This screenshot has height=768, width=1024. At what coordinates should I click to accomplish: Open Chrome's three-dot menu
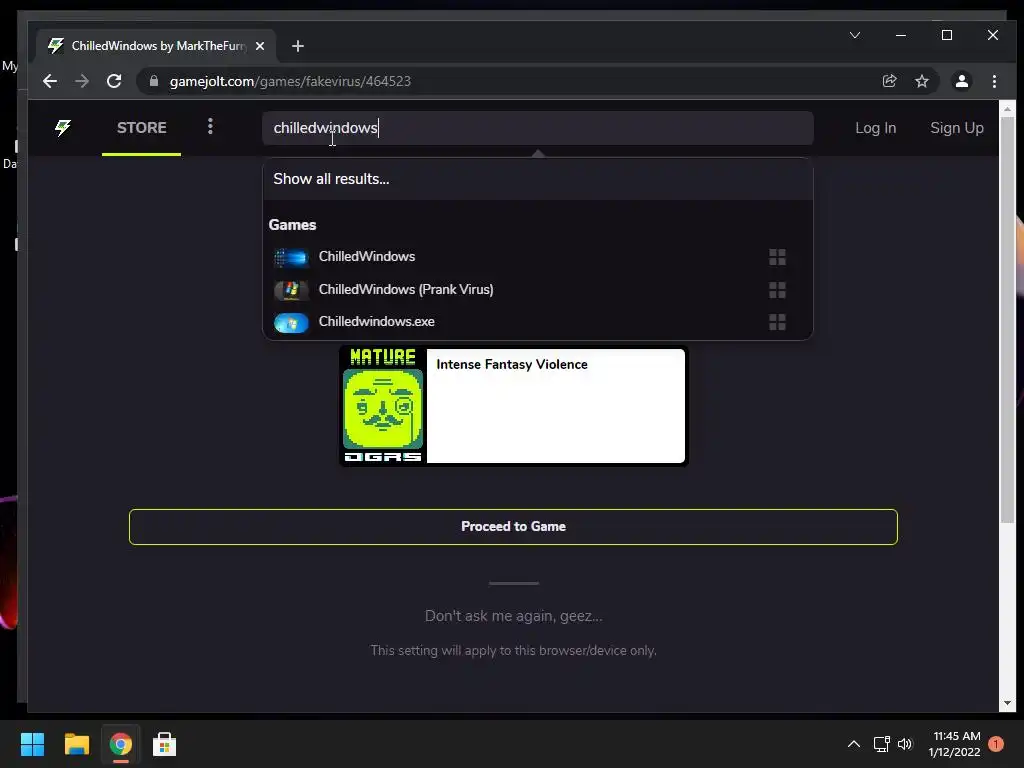pos(994,81)
